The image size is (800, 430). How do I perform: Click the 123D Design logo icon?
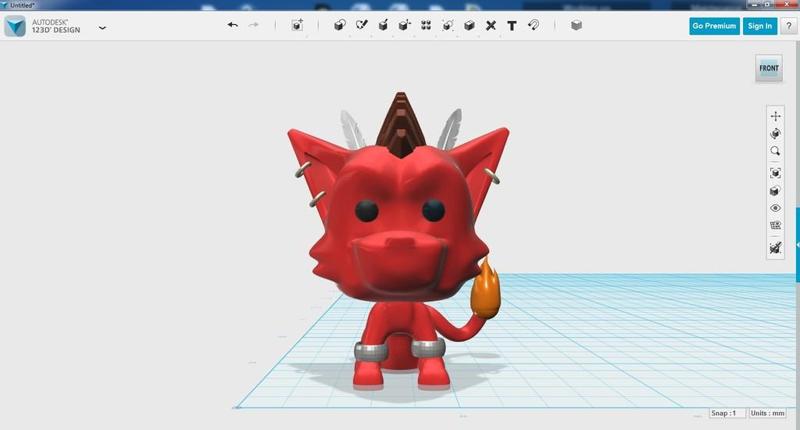[x=15, y=26]
